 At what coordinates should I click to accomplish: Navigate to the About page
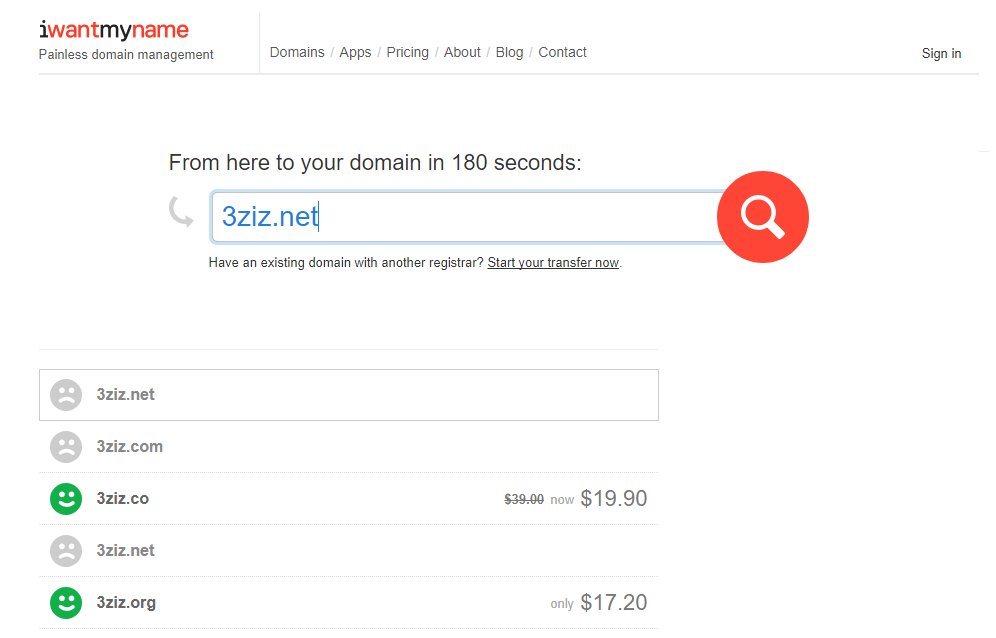(462, 52)
